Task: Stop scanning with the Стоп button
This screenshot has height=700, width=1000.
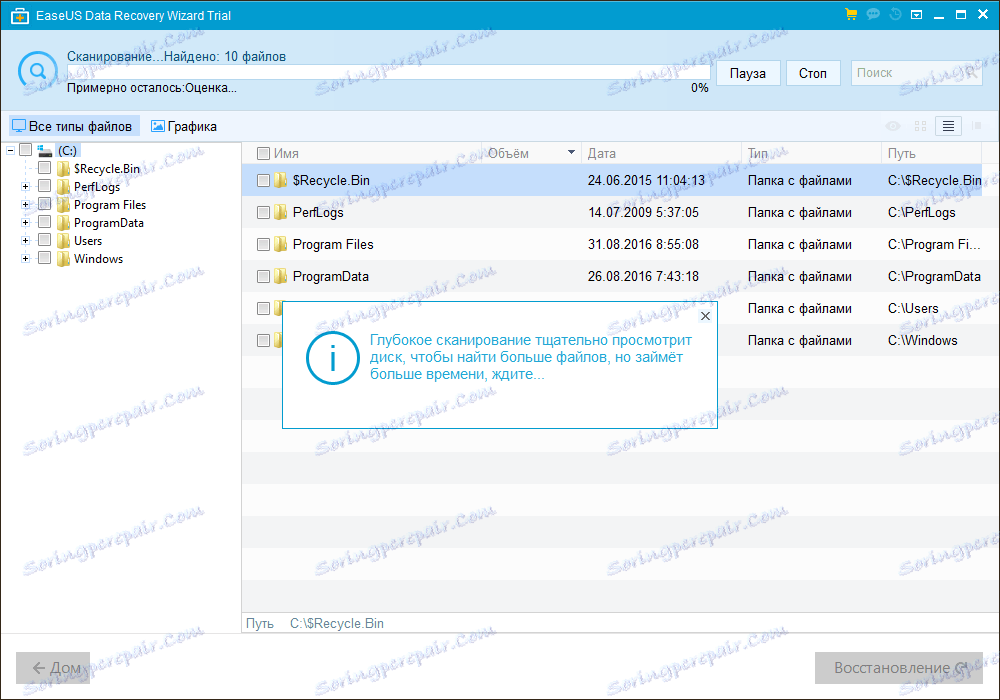Action: tap(812, 73)
